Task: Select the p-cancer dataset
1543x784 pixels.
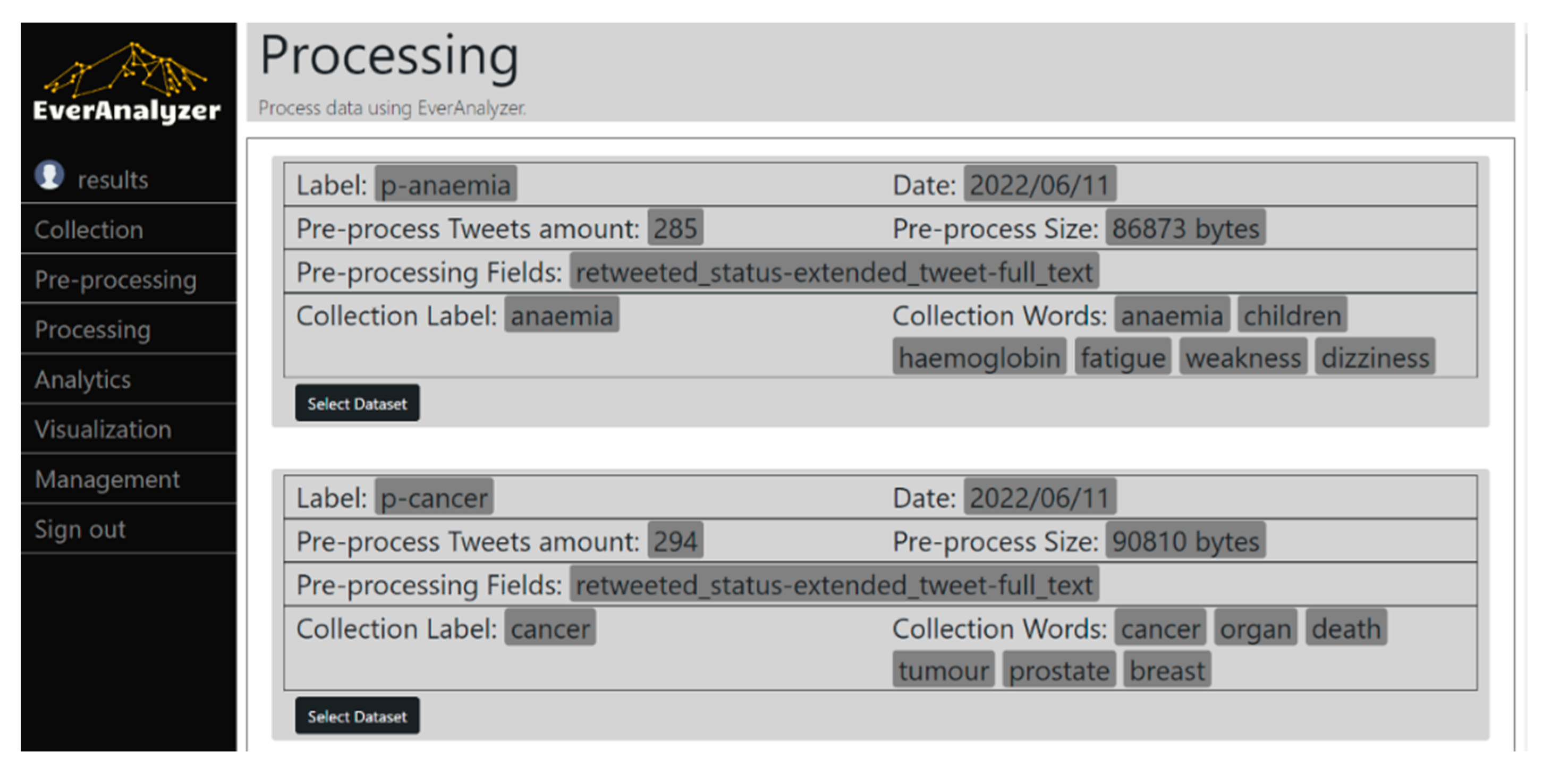Action: (x=357, y=717)
